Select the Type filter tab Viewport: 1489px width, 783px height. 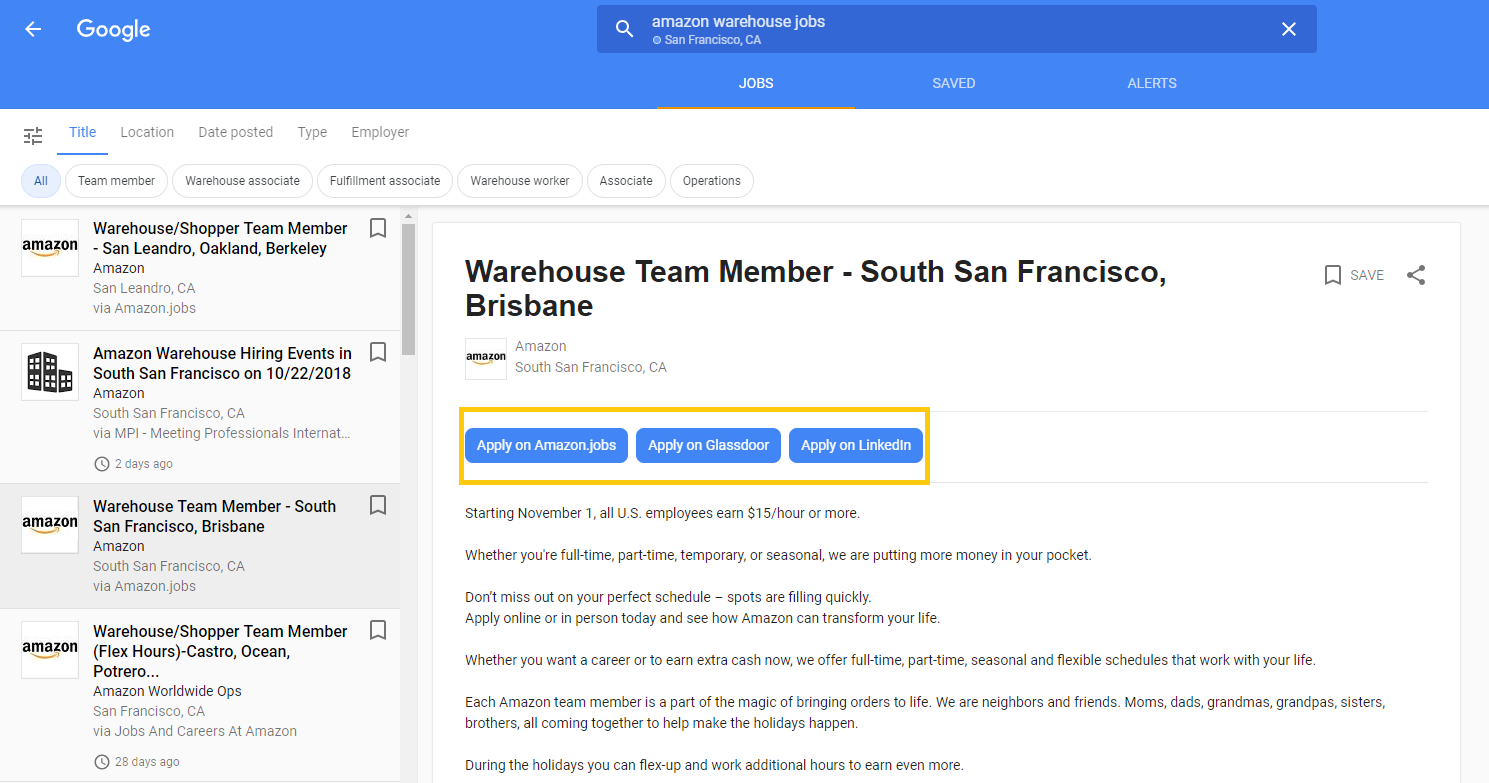pyautogui.click(x=312, y=132)
